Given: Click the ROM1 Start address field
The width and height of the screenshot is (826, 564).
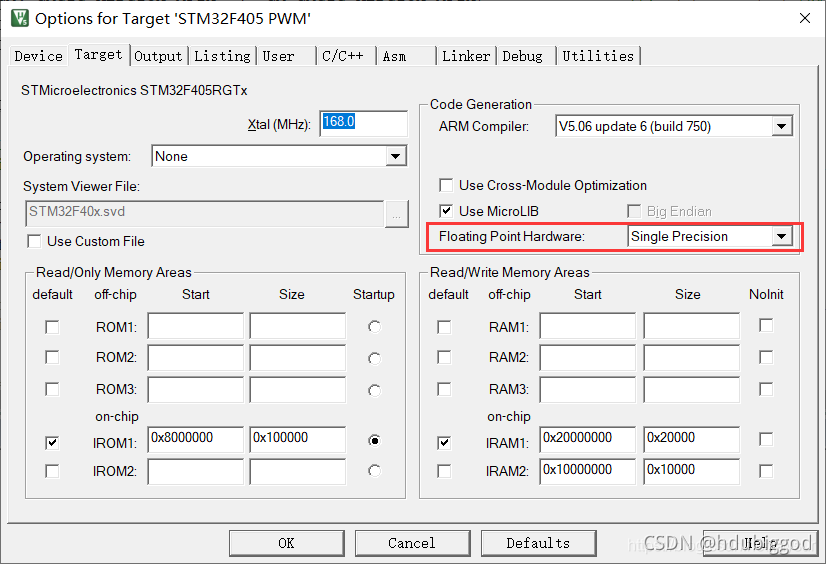Looking at the screenshot, I should click(x=195, y=326).
